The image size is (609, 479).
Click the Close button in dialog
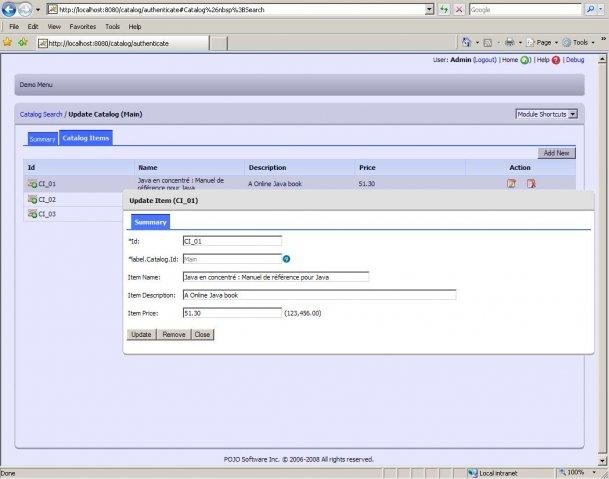pos(202,334)
